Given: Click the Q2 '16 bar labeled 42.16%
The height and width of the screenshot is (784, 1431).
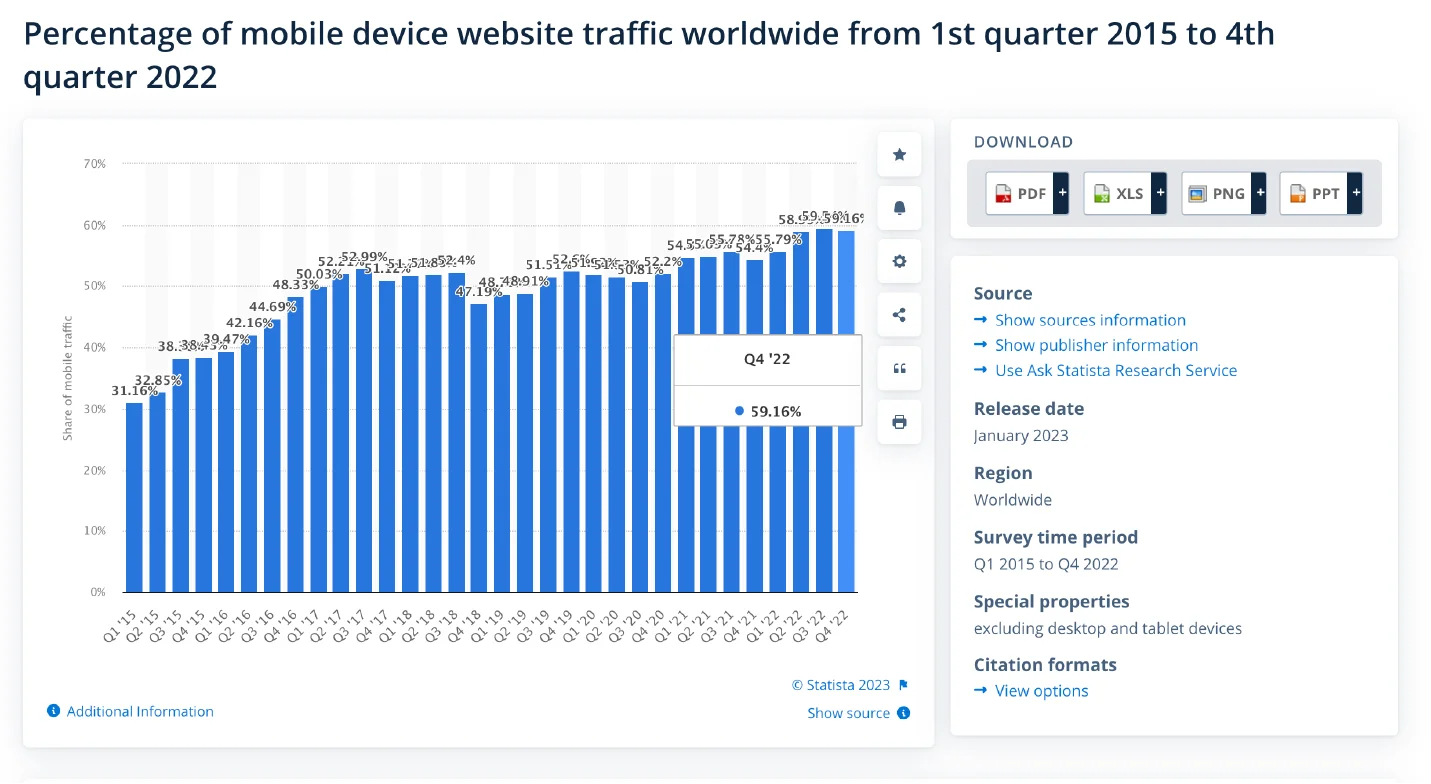Looking at the screenshot, I should tap(249, 463).
